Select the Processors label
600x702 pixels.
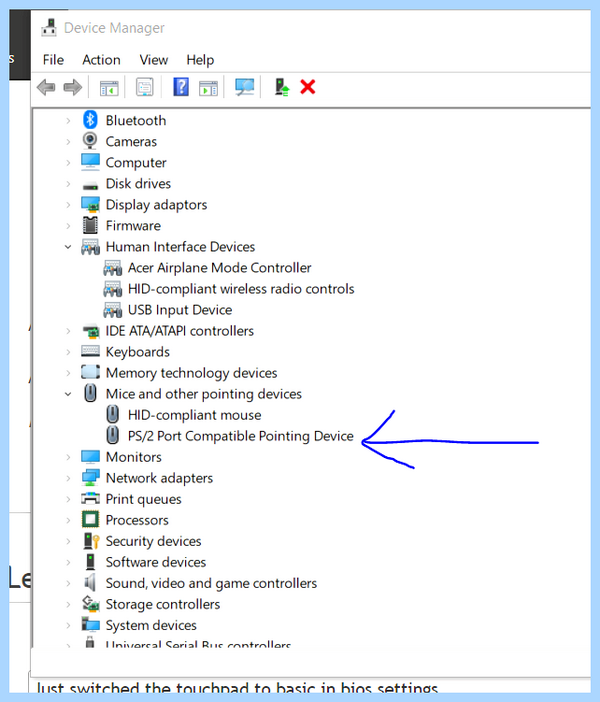[137, 520]
